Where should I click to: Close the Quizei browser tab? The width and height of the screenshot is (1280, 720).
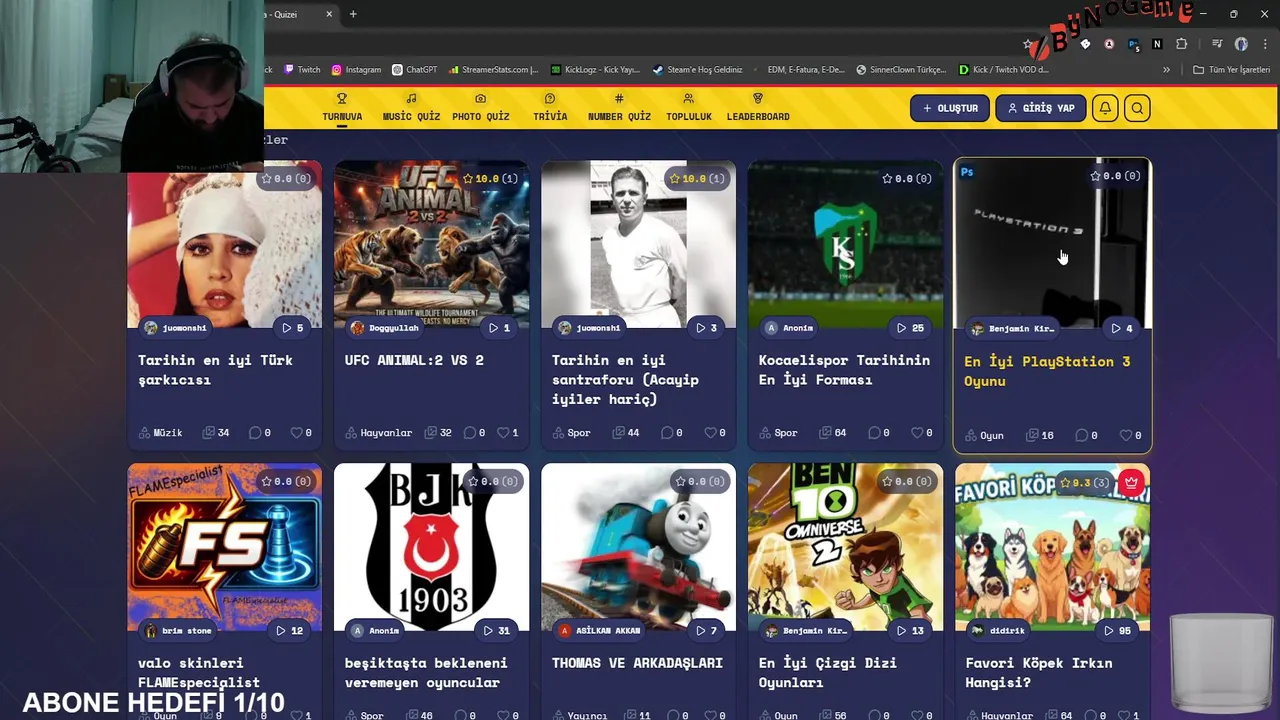pyautogui.click(x=329, y=14)
